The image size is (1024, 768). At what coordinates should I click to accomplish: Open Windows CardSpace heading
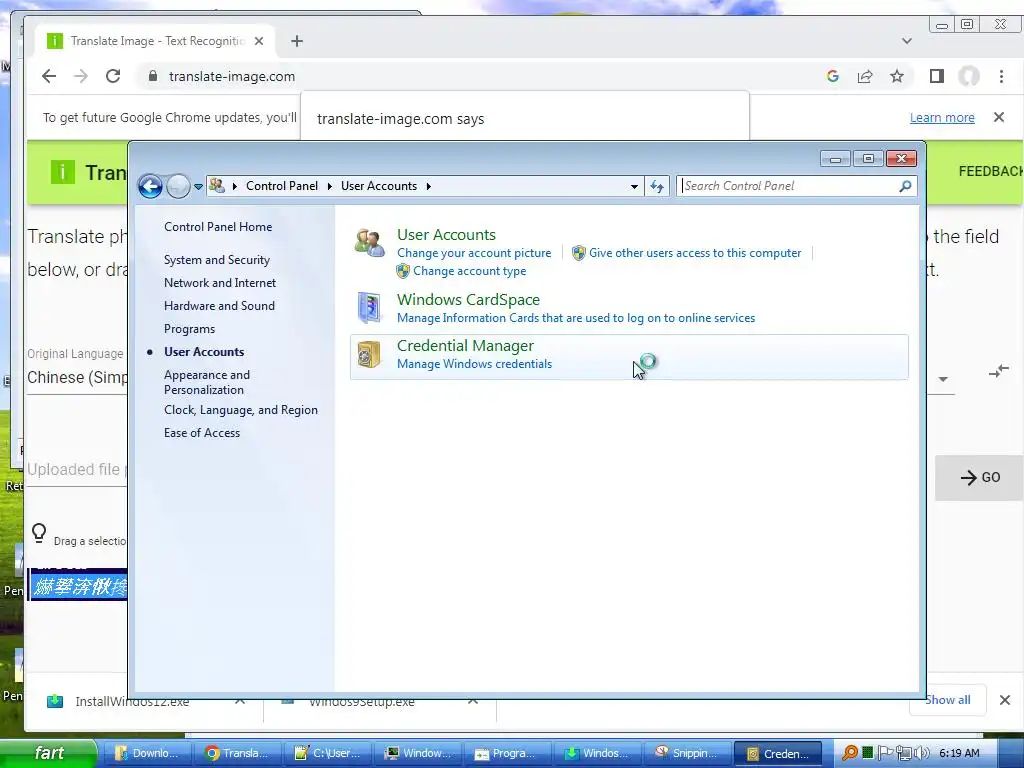468,300
